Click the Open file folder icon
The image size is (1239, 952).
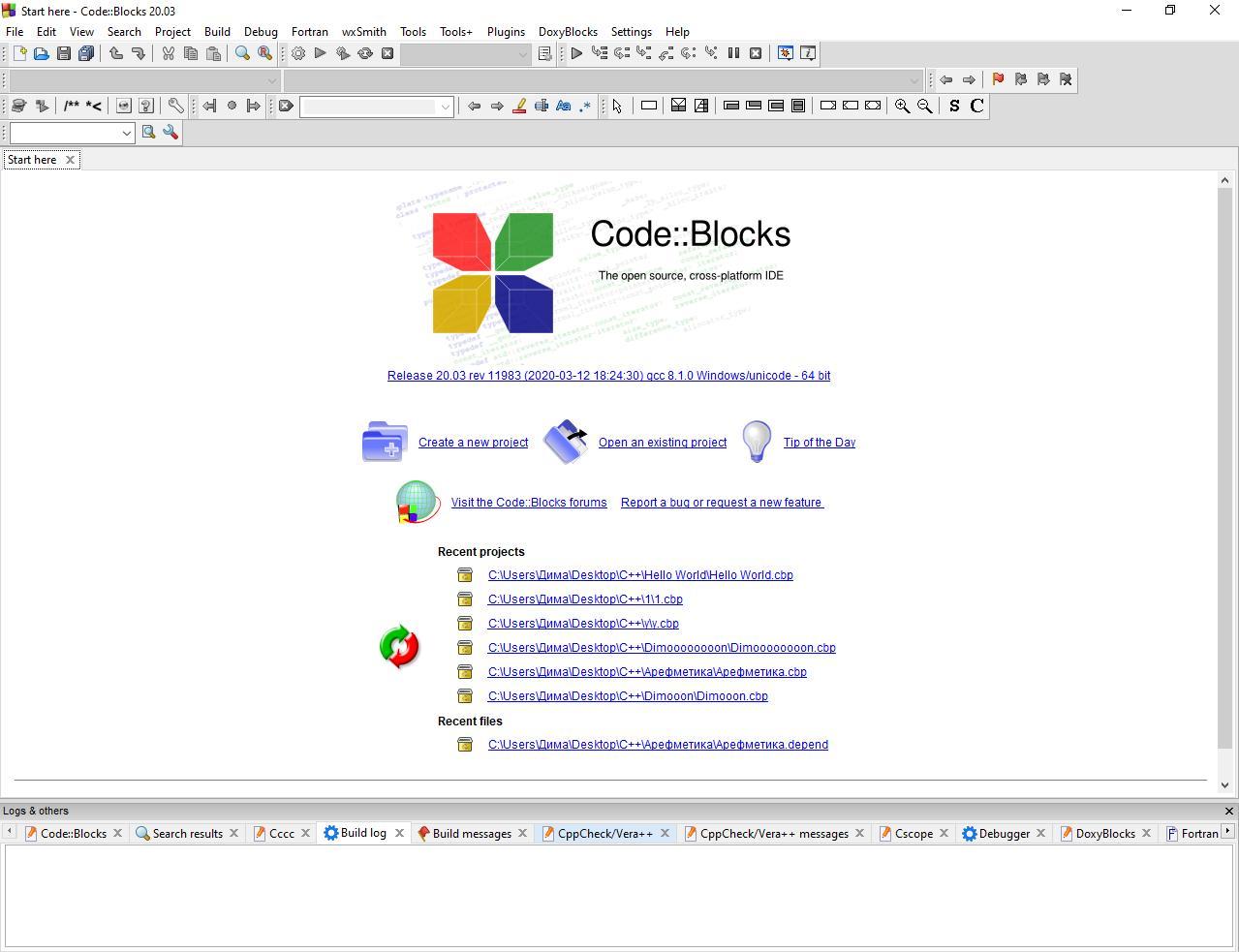point(42,54)
